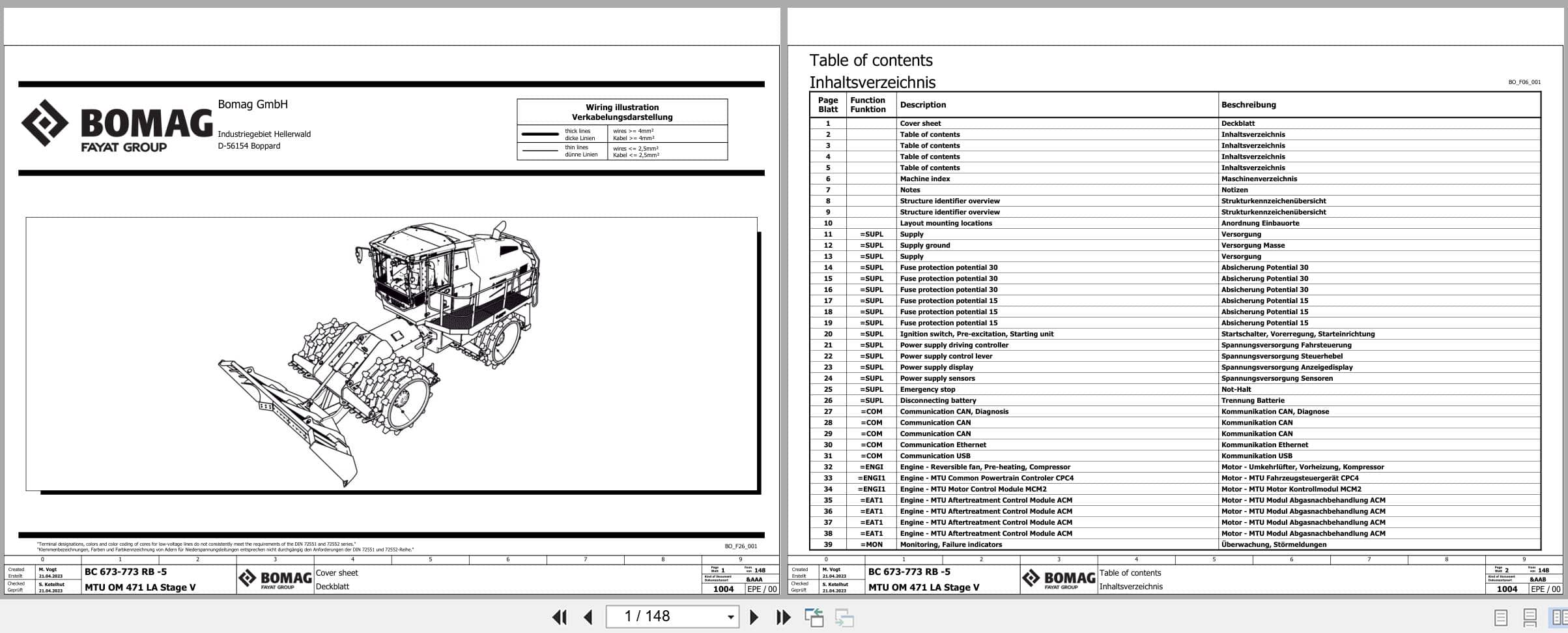The image size is (1568, 633).
Task: Click 'Ignition switch, Pre-excitation, Starting unit' entry
Action: pos(976,334)
